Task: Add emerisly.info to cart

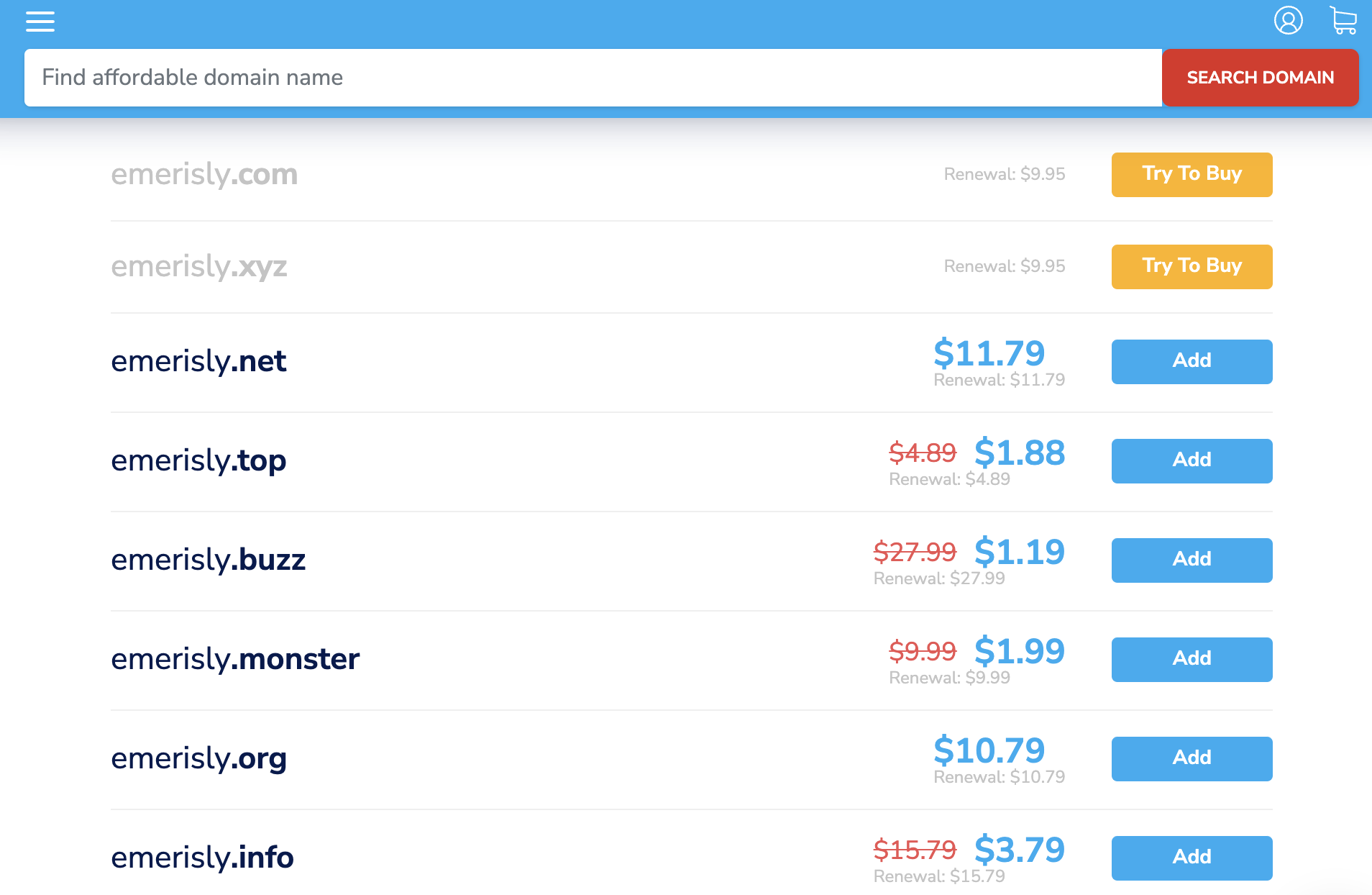Action: click(1192, 858)
